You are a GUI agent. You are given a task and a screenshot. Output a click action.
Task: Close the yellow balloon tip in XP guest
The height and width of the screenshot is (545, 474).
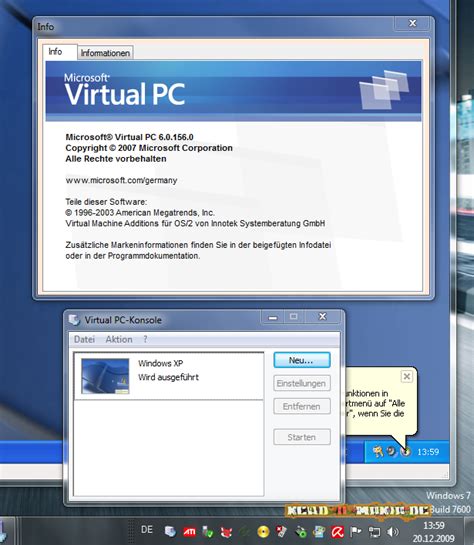(407, 376)
